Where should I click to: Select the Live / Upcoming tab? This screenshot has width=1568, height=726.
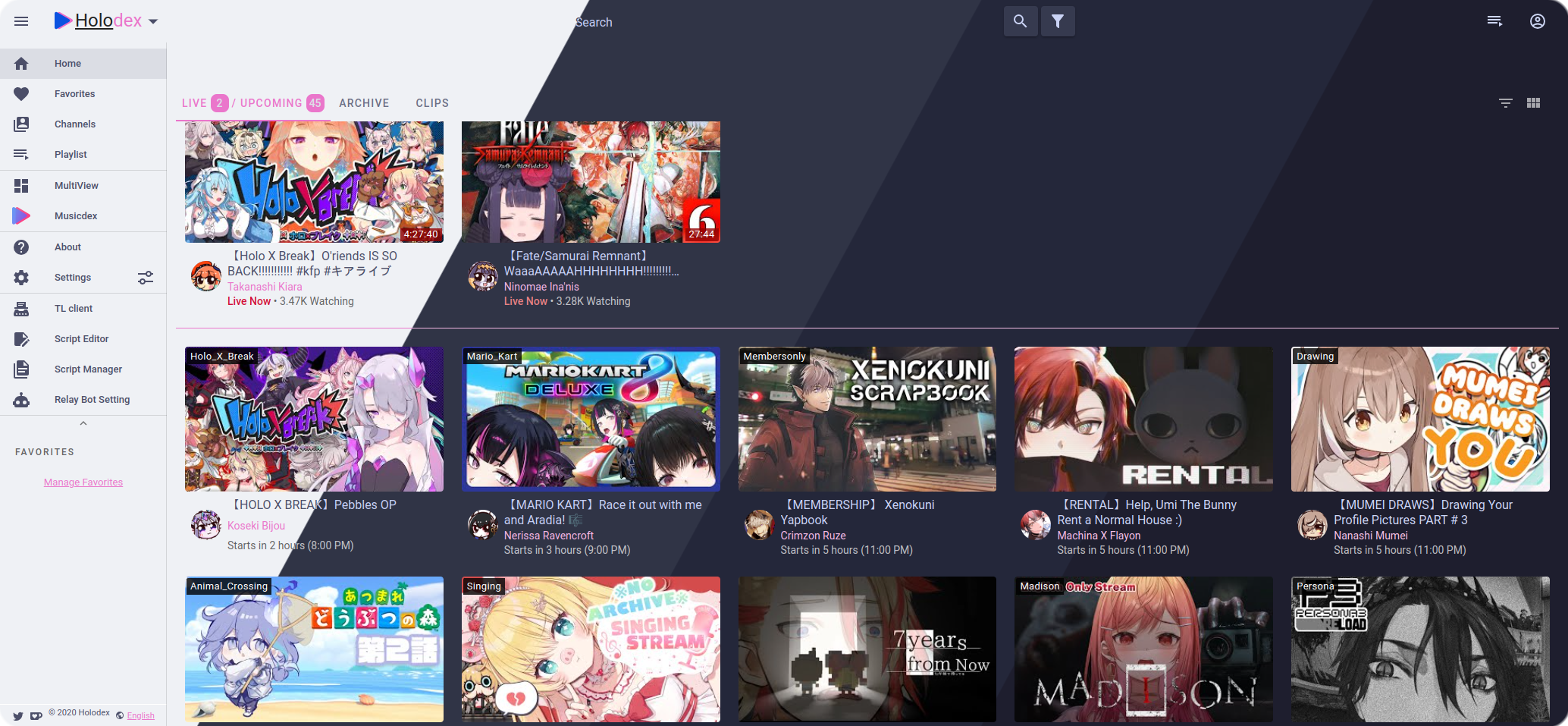(252, 103)
